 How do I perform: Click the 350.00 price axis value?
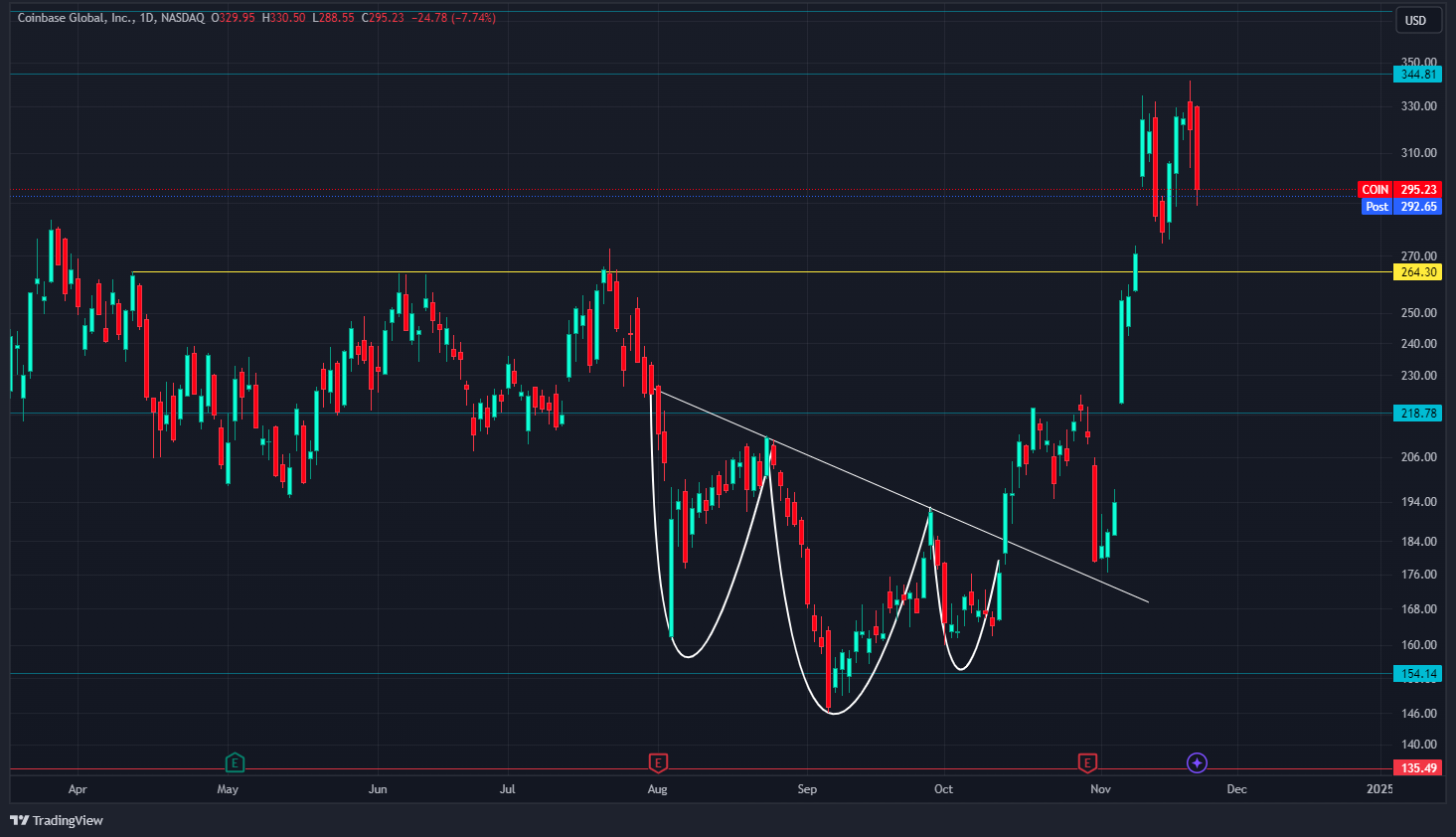pos(1418,62)
